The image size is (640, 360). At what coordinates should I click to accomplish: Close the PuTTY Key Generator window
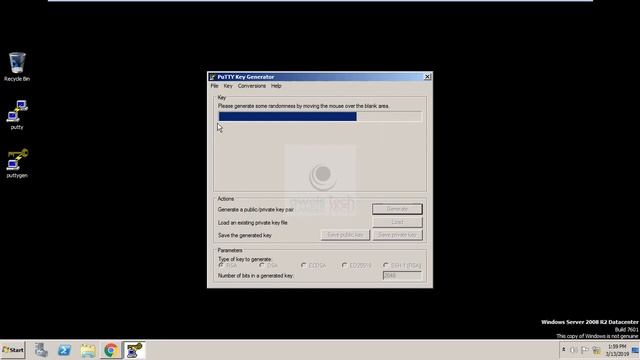pos(427,77)
